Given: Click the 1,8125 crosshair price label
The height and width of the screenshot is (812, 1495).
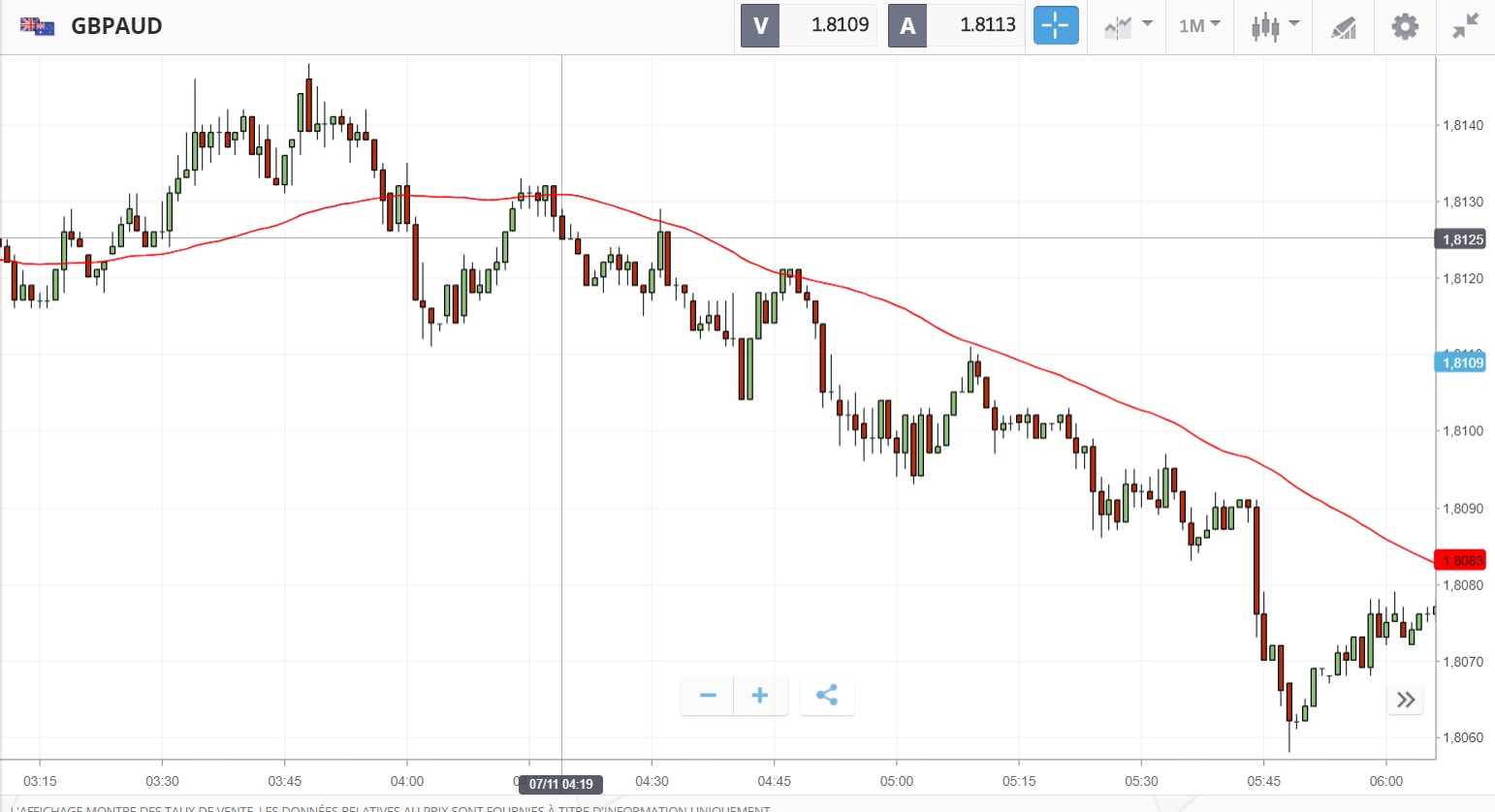Looking at the screenshot, I should [1462, 239].
